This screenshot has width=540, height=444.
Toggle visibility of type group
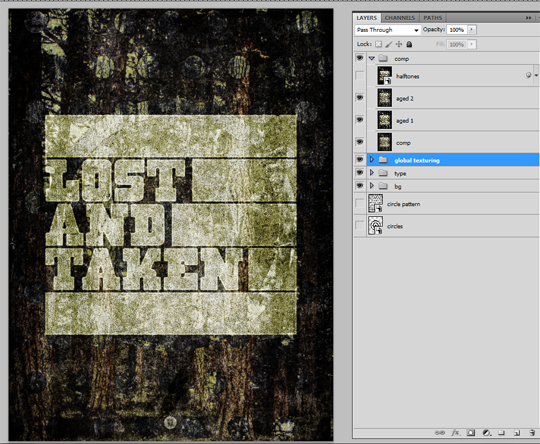(x=360, y=172)
